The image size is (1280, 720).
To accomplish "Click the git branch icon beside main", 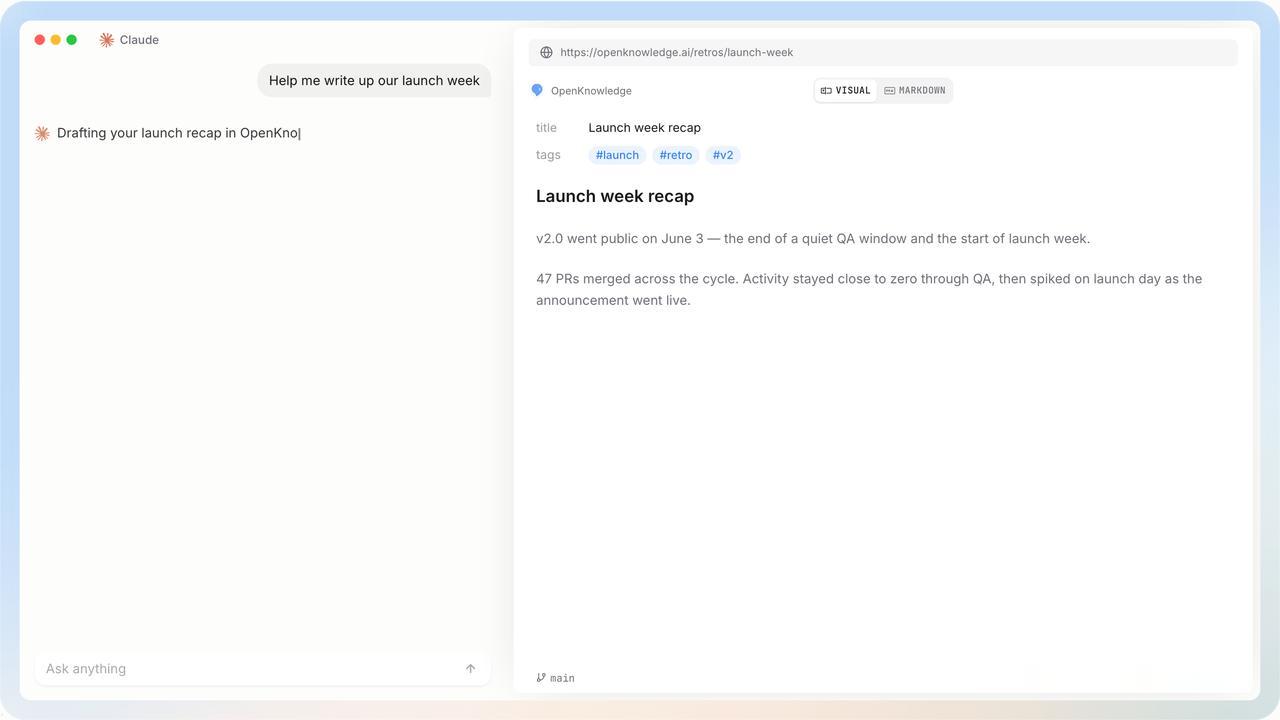I will click(x=541, y=678).
